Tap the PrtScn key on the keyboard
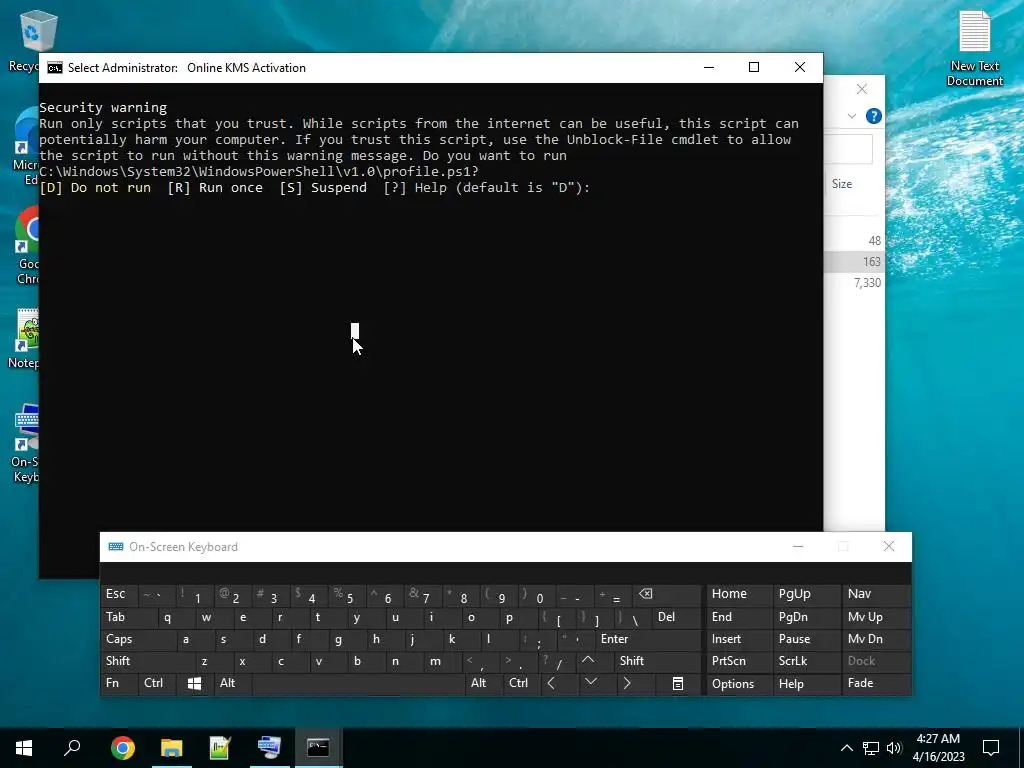The width and height of the screenshot is (1024, 768). 741,662
